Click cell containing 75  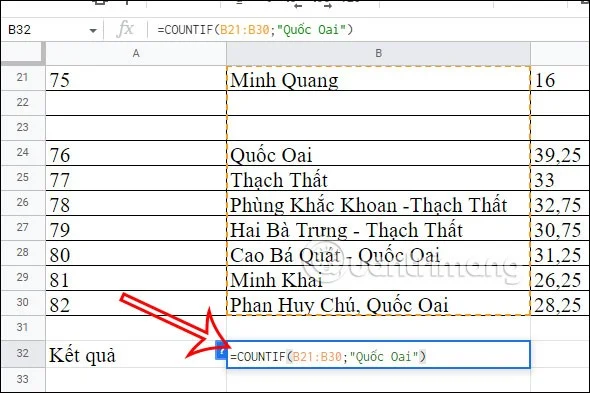(x=136, y=78)
